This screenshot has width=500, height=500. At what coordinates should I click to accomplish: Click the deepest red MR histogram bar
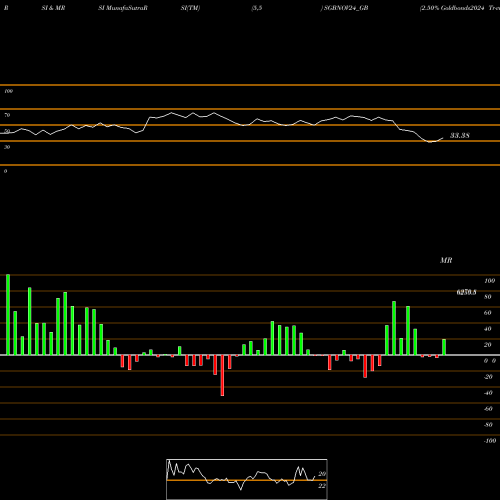(222, 375)
